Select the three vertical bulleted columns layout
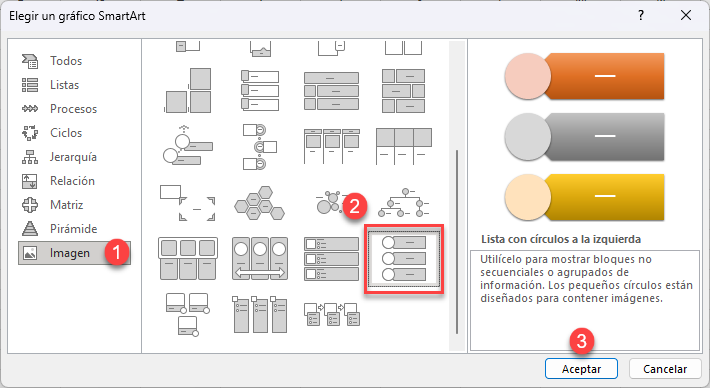 259,315
